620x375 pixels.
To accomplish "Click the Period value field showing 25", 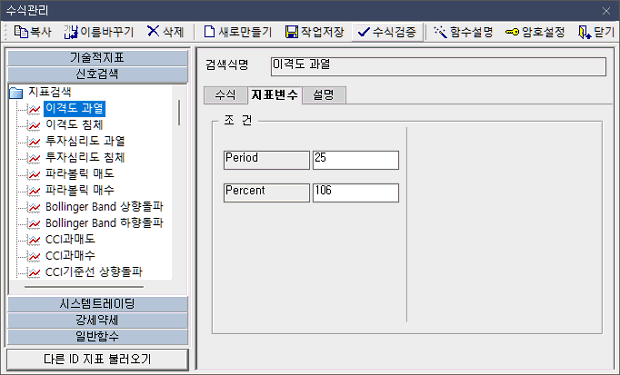I will click(x=356, y=160).
